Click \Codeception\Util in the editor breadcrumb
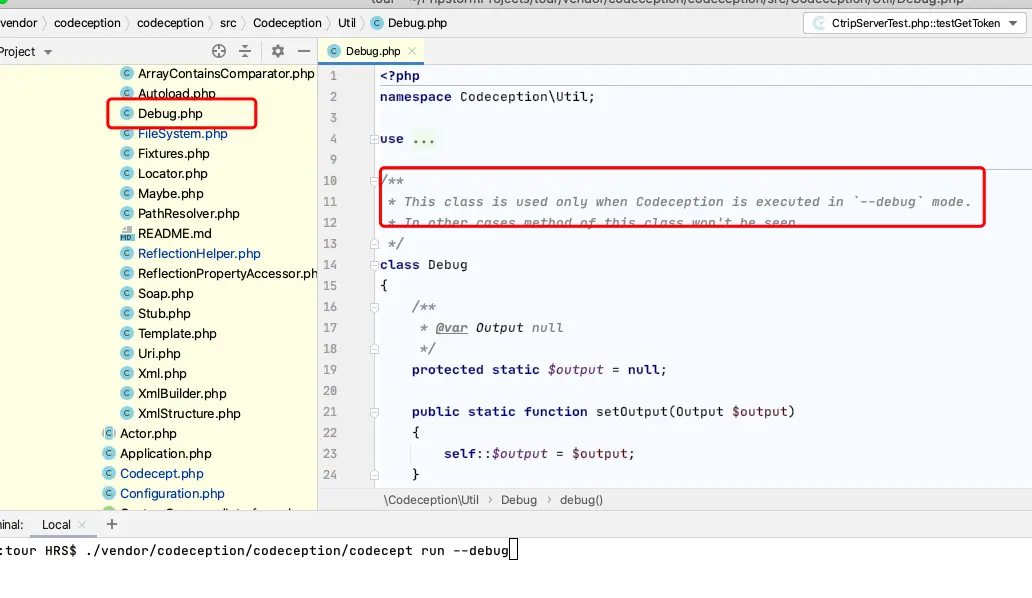Viewport: 1032px width, 598px height. (431, 500)
